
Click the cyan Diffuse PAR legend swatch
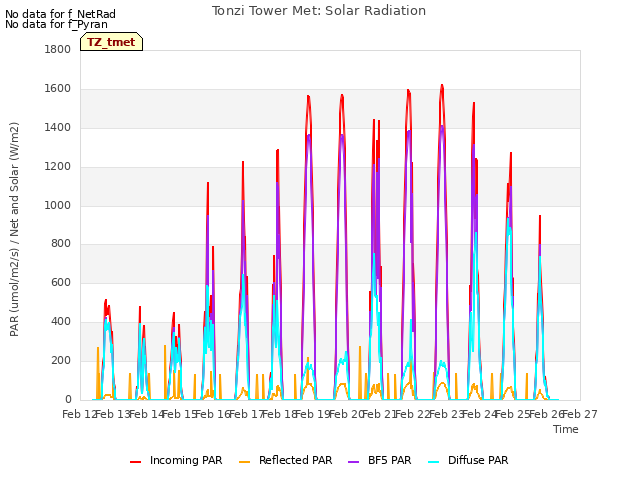434,461
